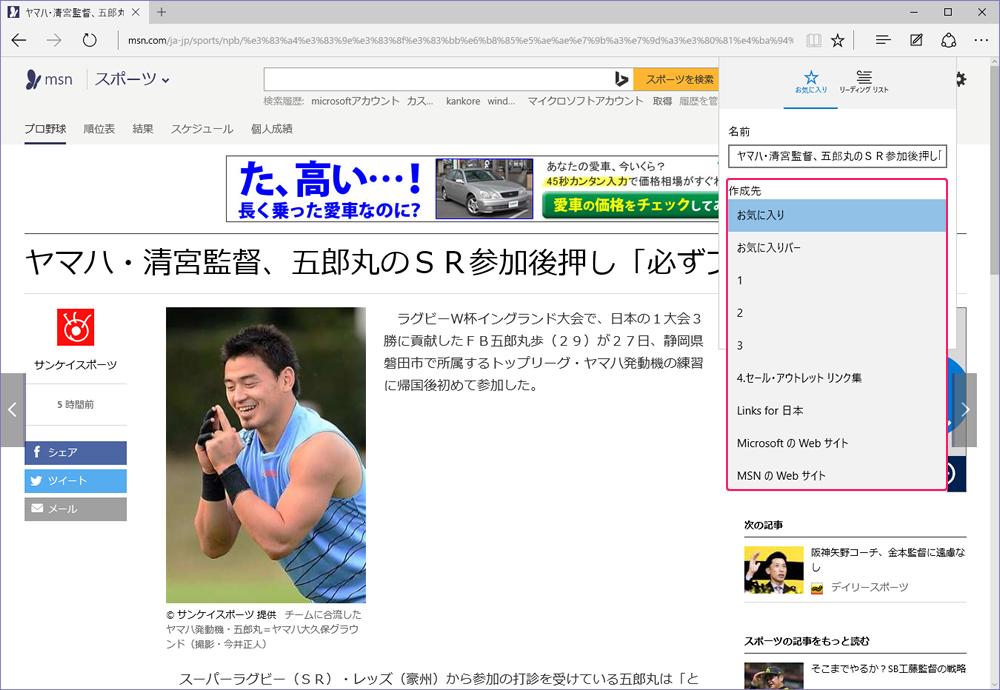Open a new tab with plus button
Screen dimensions: 1000x690
click(x=161, y=12)
